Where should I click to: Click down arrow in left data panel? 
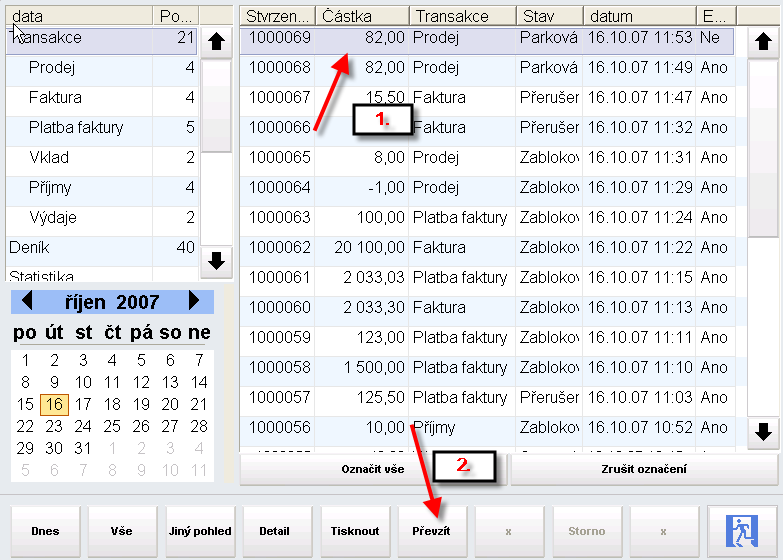tap(216, 261)
